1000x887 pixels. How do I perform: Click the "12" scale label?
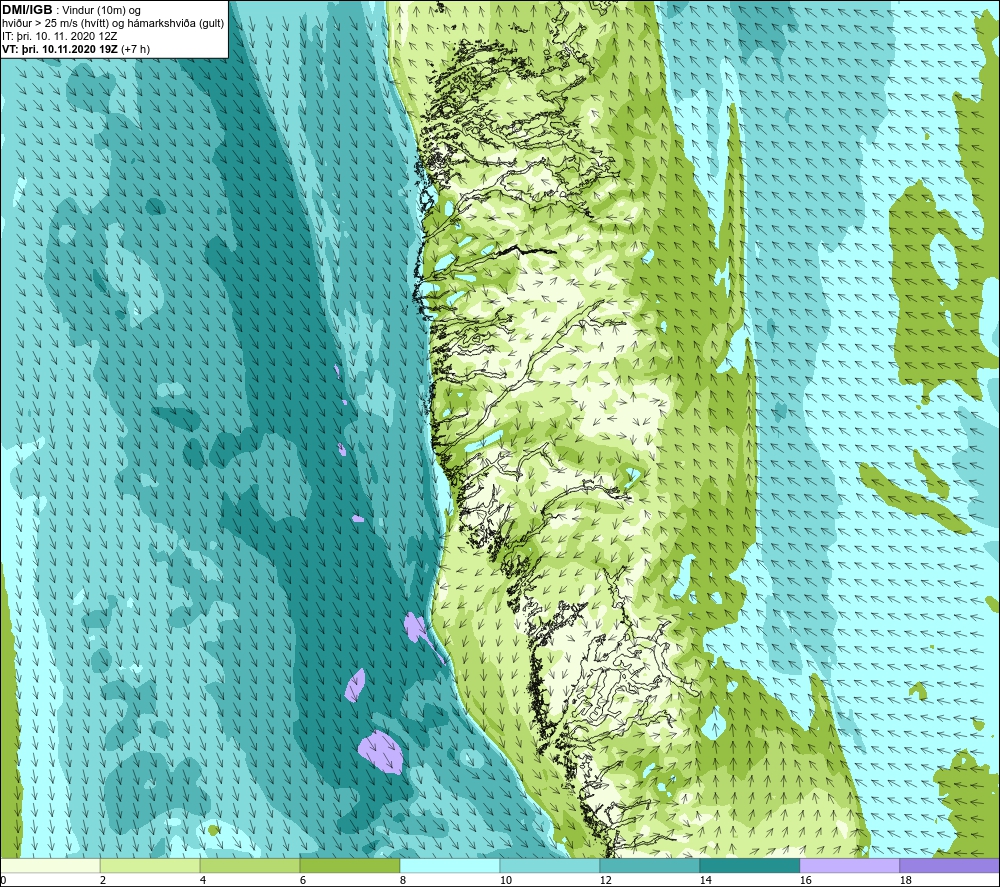click(605, 880)
